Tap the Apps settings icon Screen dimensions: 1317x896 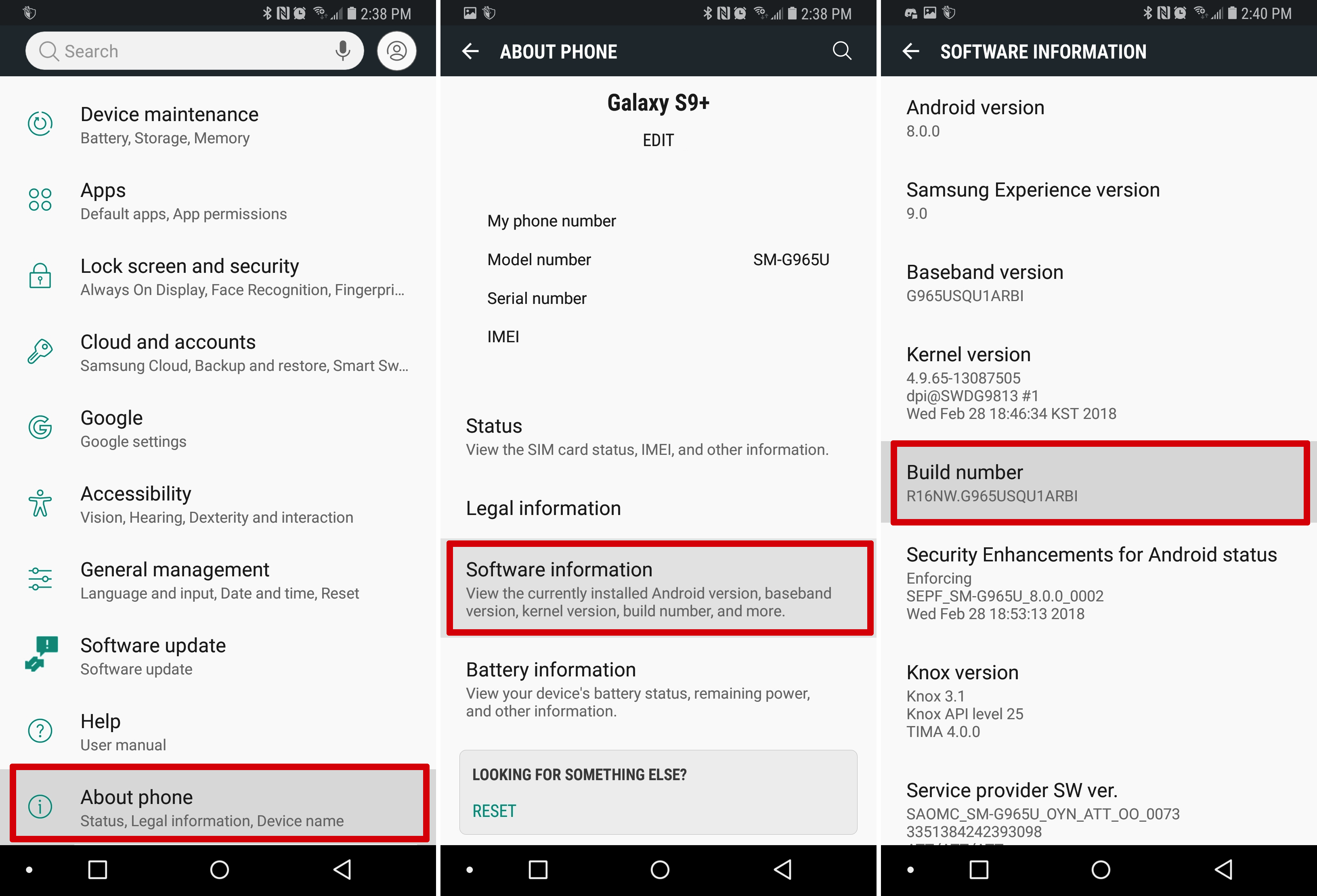[x=40, y=200]
